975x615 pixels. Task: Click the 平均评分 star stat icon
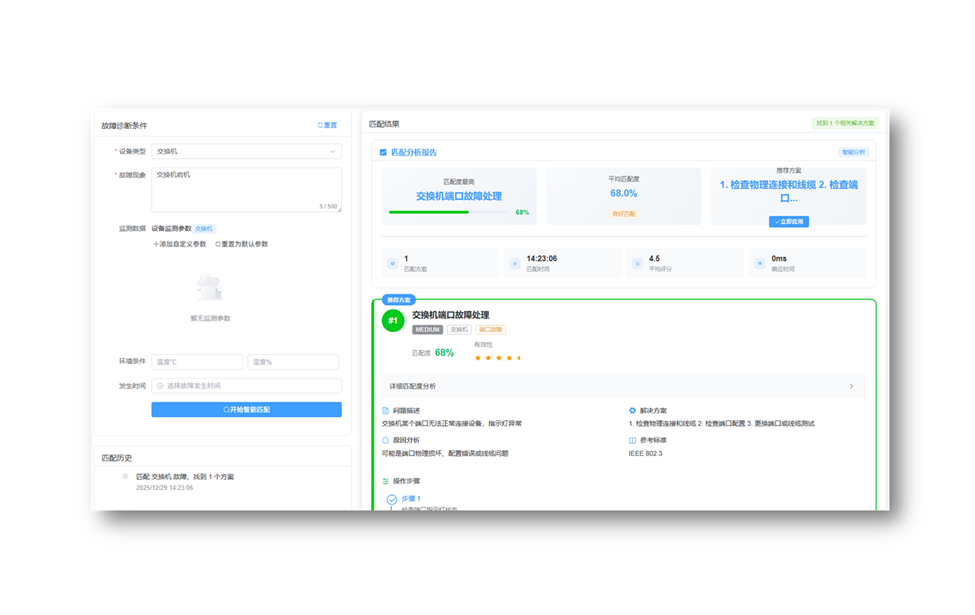click(638, 264)
